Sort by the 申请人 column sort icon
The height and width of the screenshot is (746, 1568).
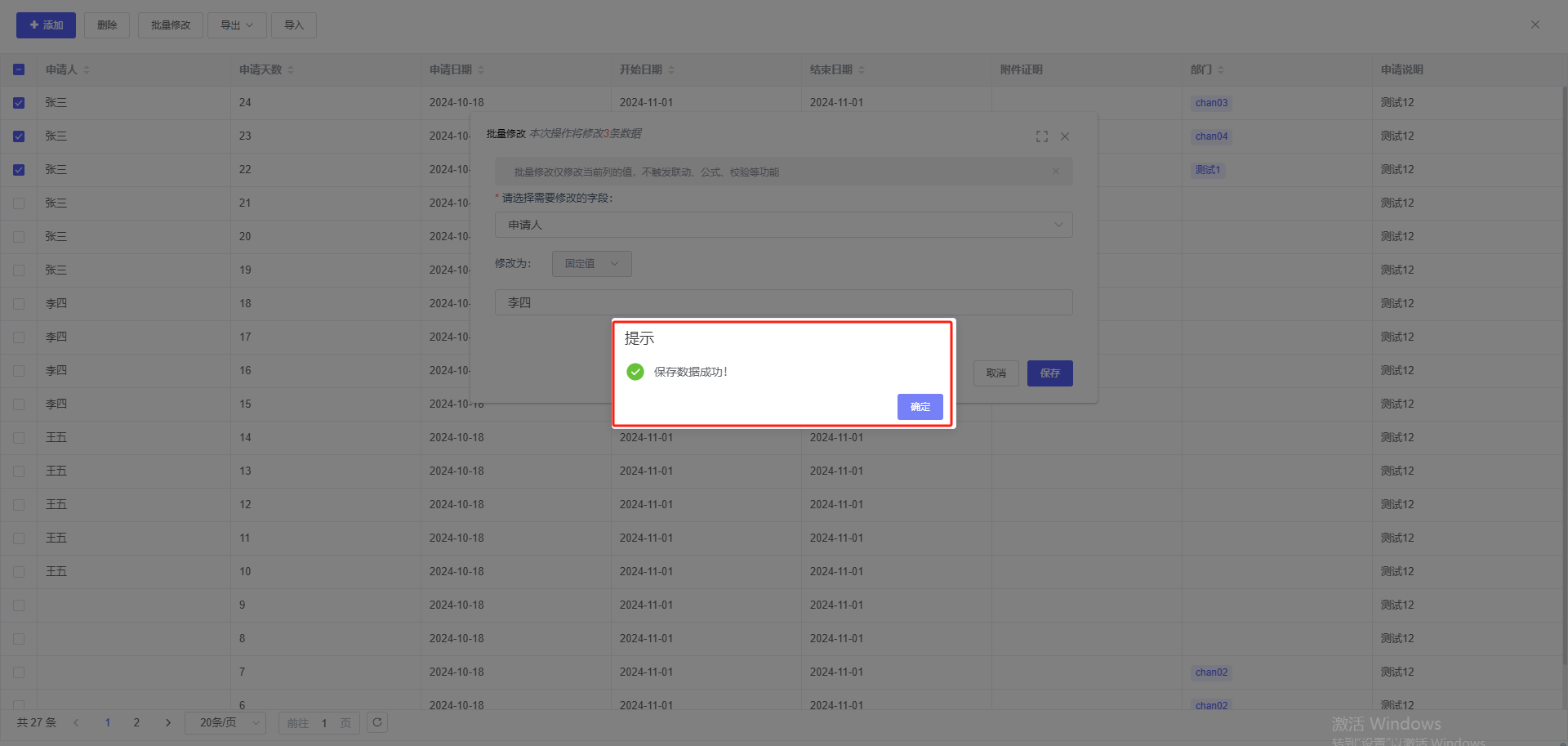[87, 70]
